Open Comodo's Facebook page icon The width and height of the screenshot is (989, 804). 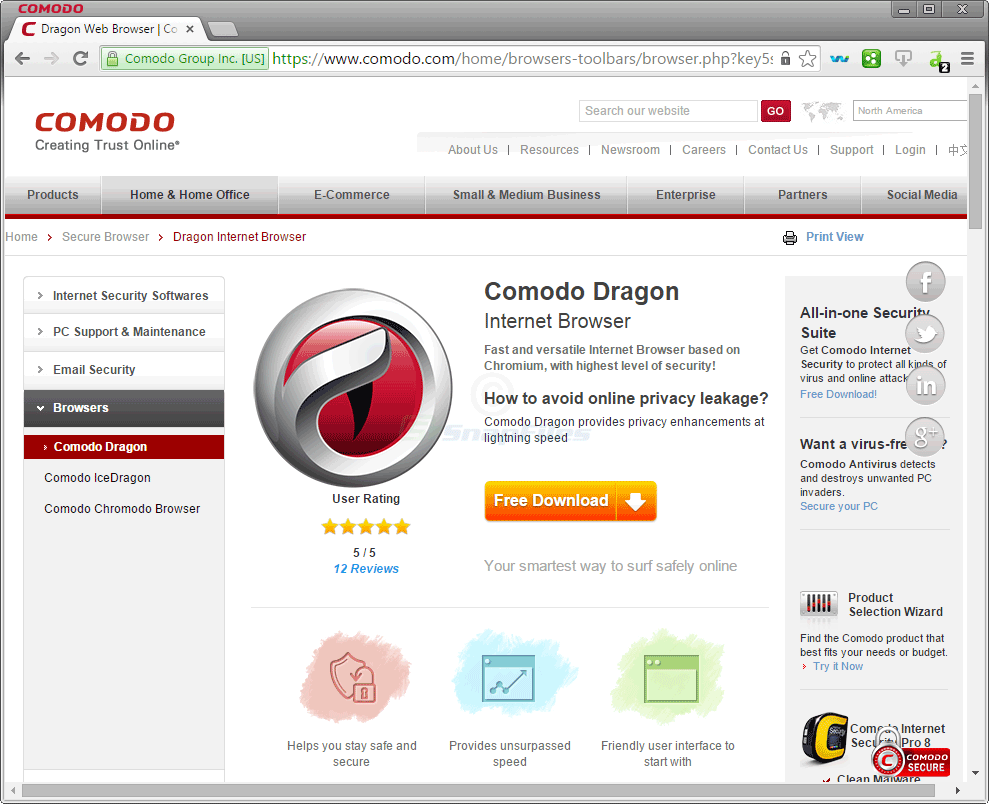925,281
